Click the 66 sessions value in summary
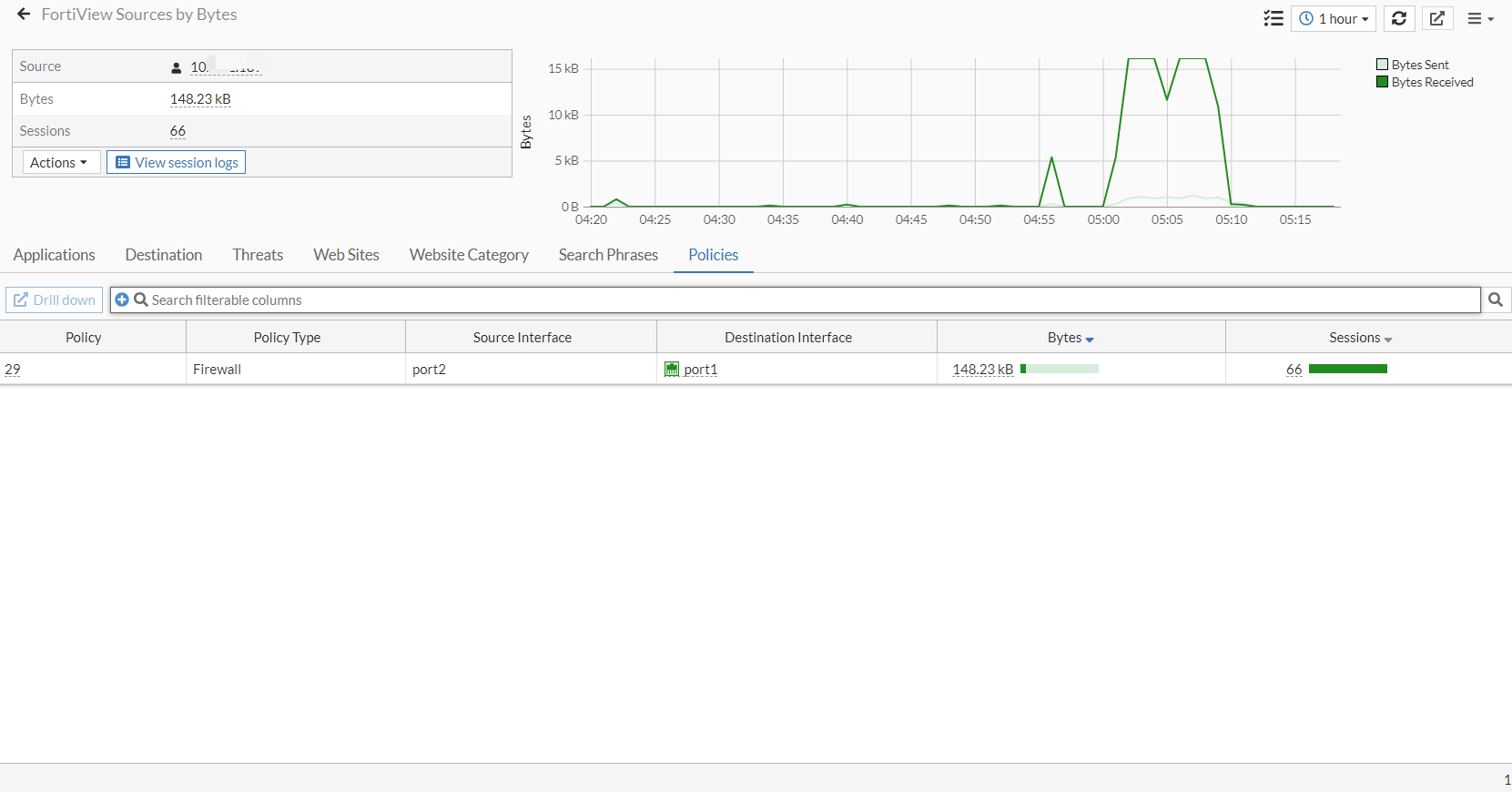Screen dimensions: 1512x792 click(x=178, y=131)
